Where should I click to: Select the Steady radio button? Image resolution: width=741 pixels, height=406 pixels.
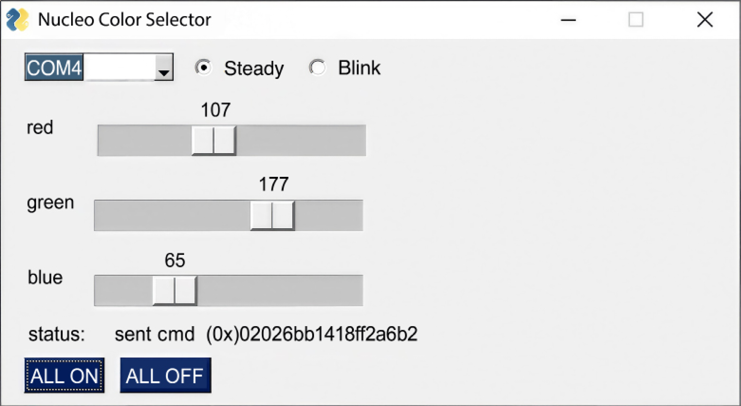(x=204, y=68)
